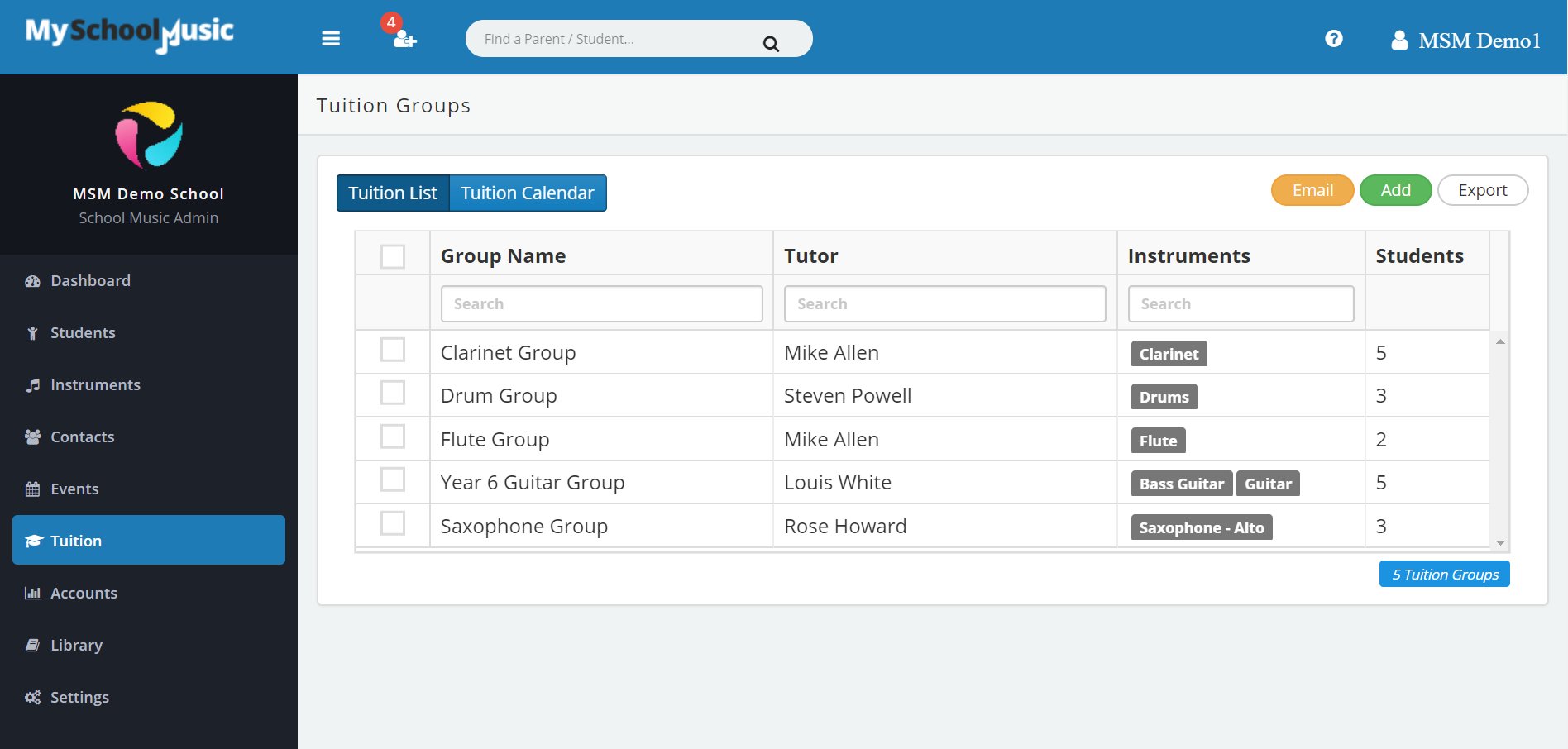Click the Guitar instrument tag

pyautogui.click(x=1268, y=484)
